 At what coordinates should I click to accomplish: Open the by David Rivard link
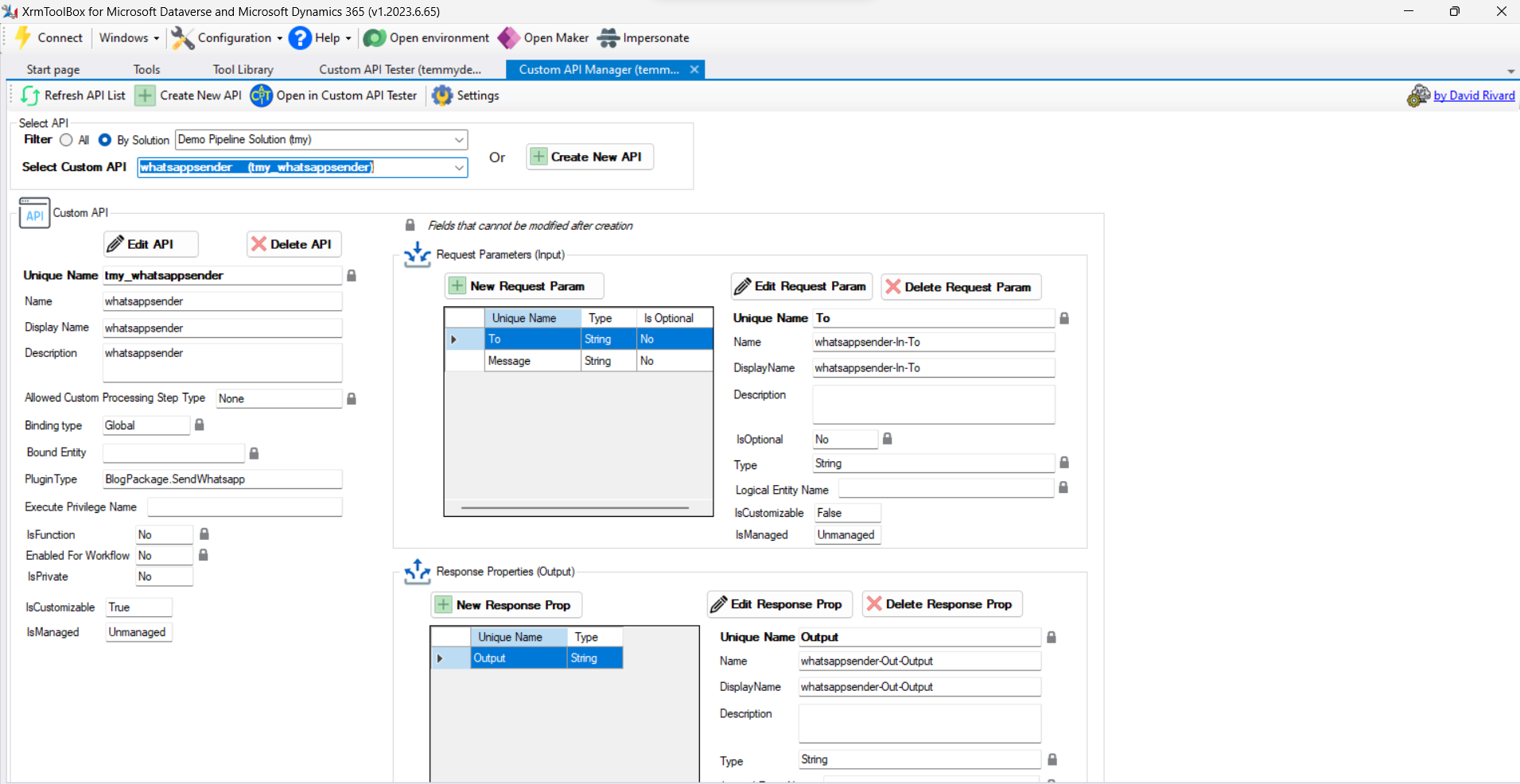click(x=1474, y=95)
